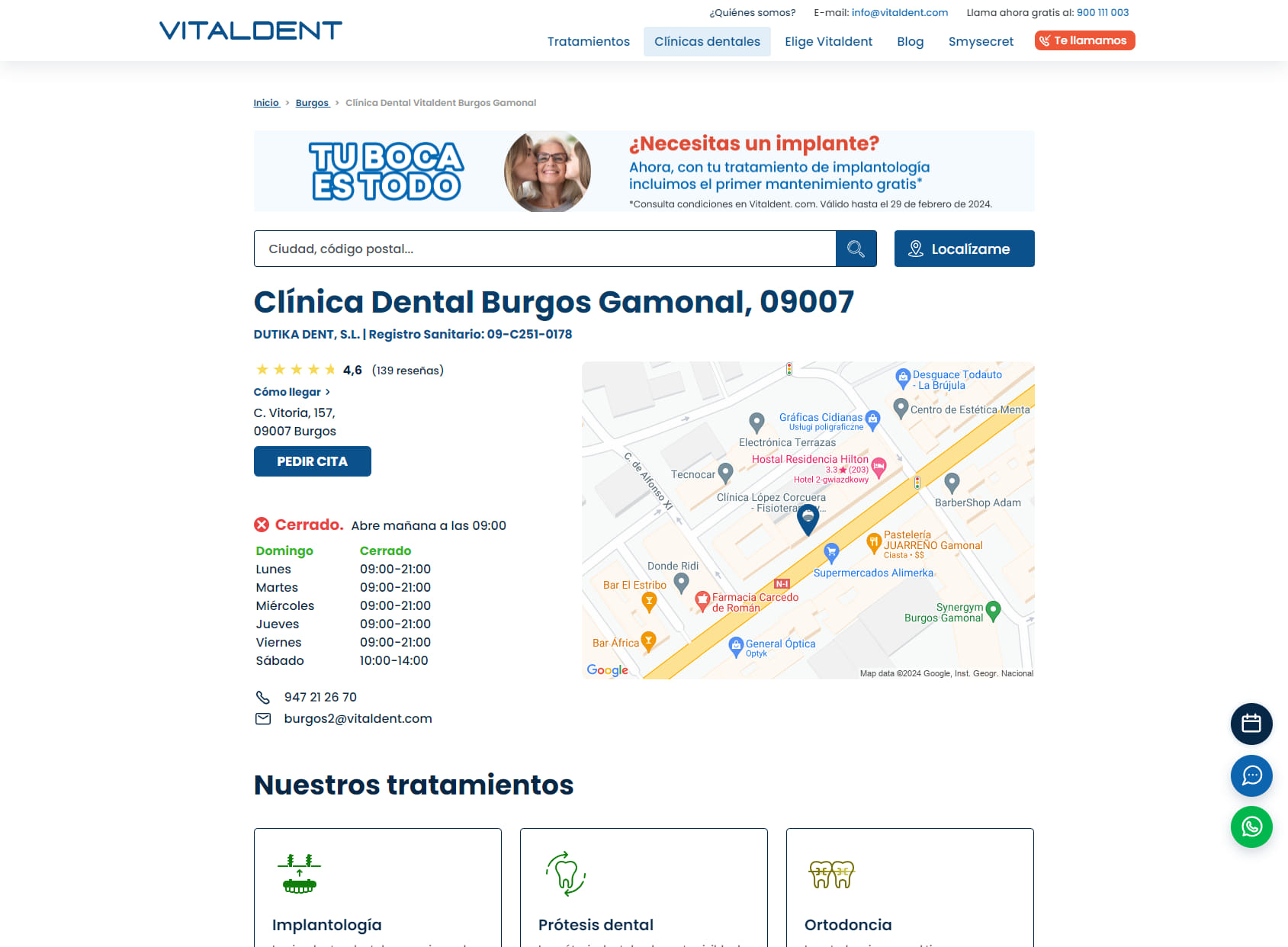Open Smysecret menu item
This screenshot has width=1288, height=947.
(x=981, y=41)
